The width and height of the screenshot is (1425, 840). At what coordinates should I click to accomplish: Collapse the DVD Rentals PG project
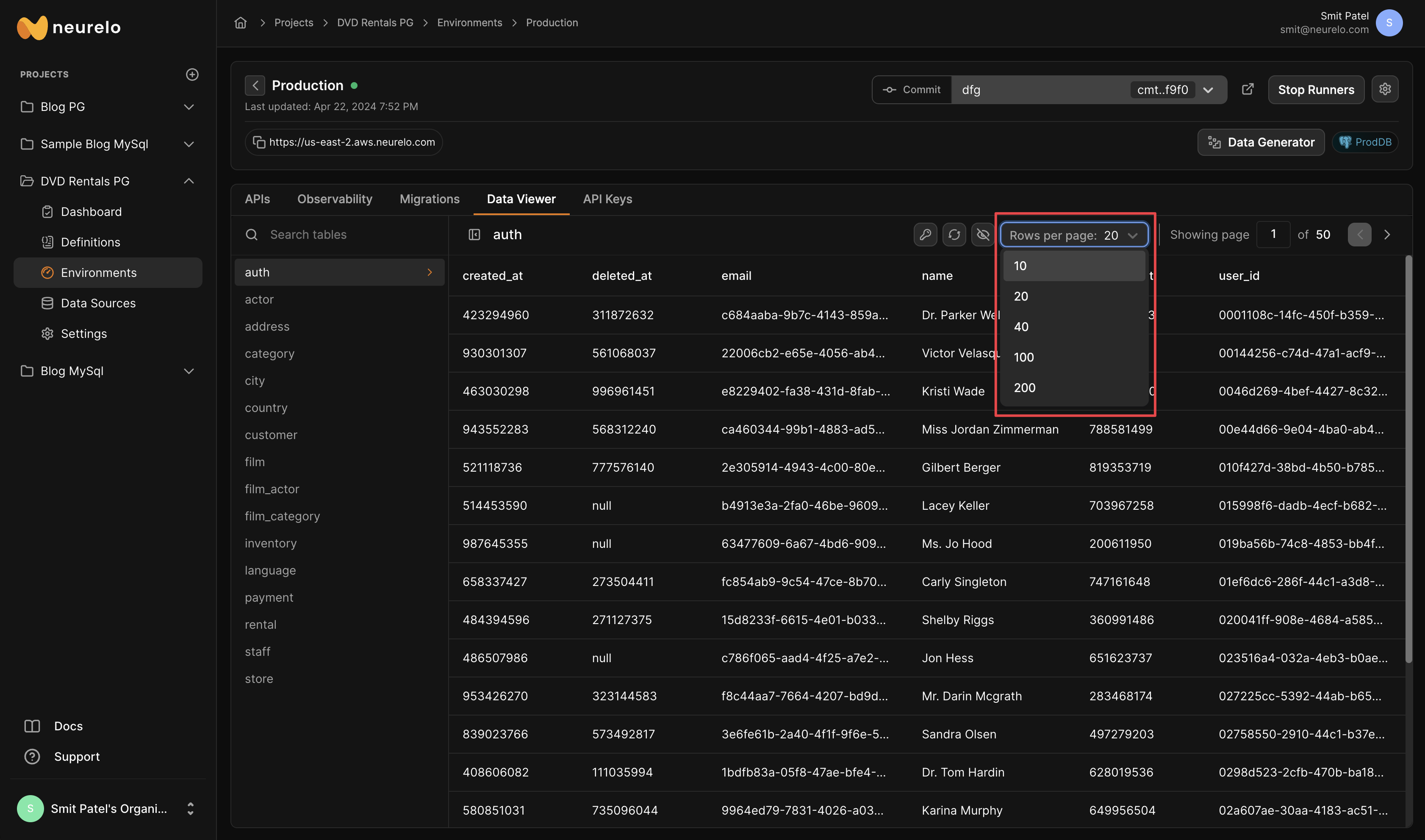coord(189,181)
